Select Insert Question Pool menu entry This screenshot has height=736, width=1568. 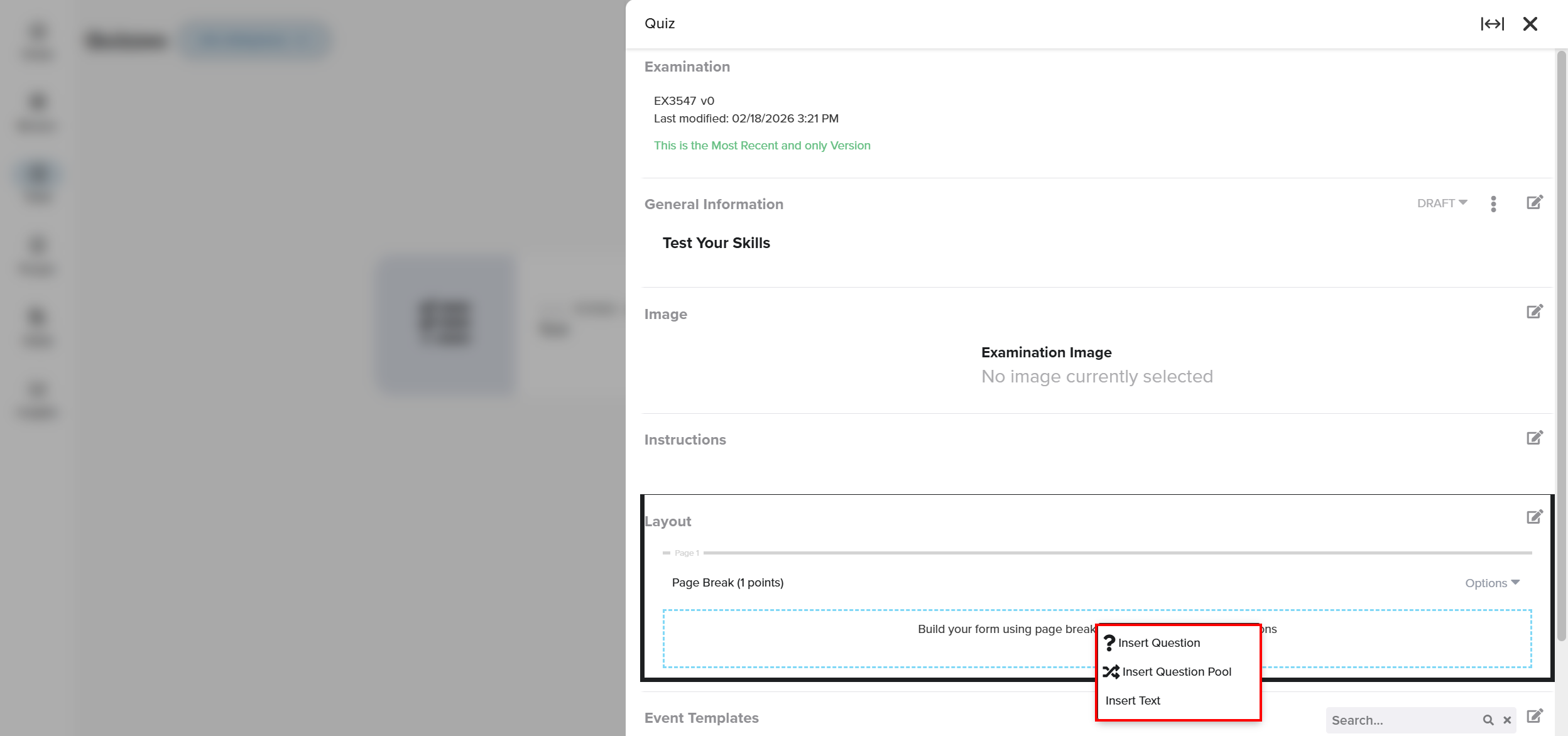tap(1176, 672)
